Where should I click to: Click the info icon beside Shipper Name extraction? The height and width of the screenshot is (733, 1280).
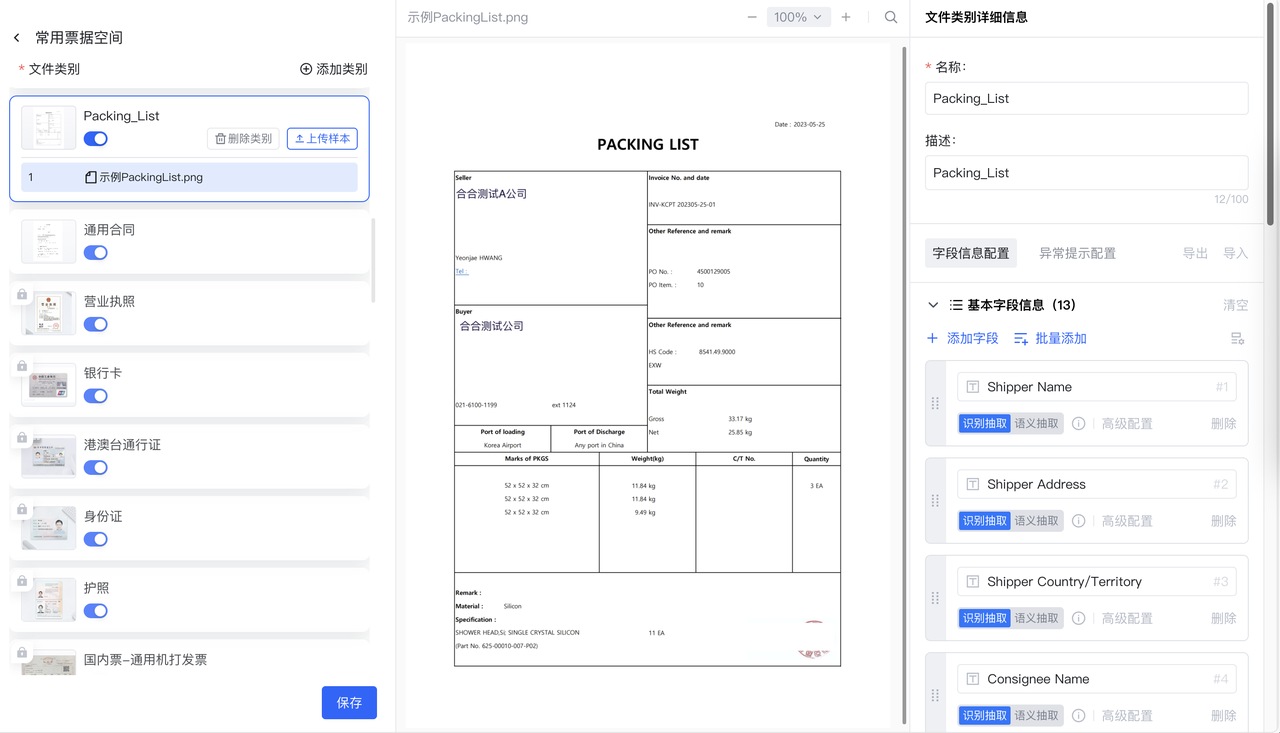point(1077,423)
